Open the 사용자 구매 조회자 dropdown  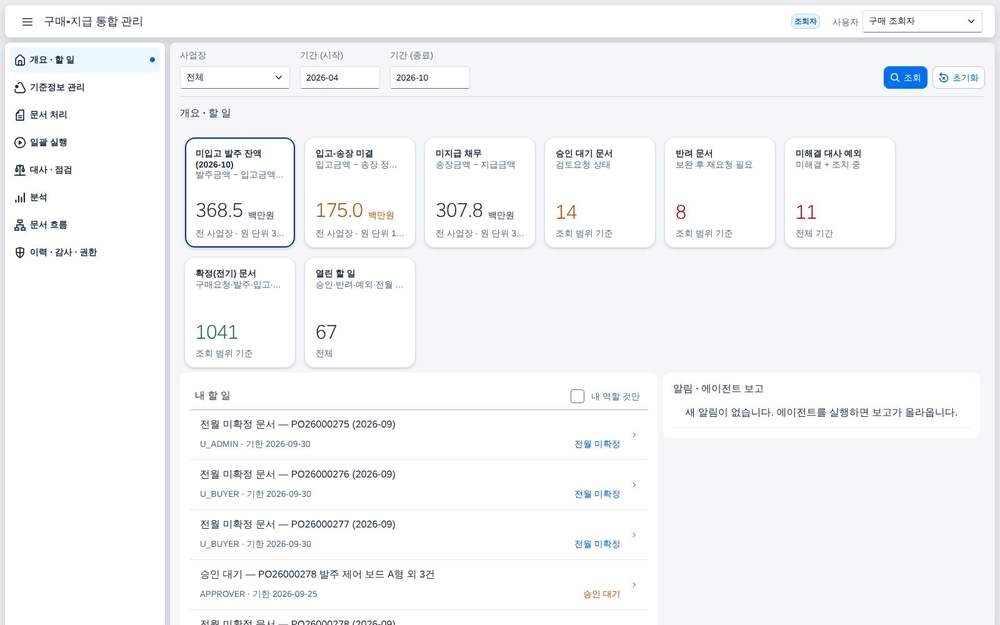tap(922, 21)
